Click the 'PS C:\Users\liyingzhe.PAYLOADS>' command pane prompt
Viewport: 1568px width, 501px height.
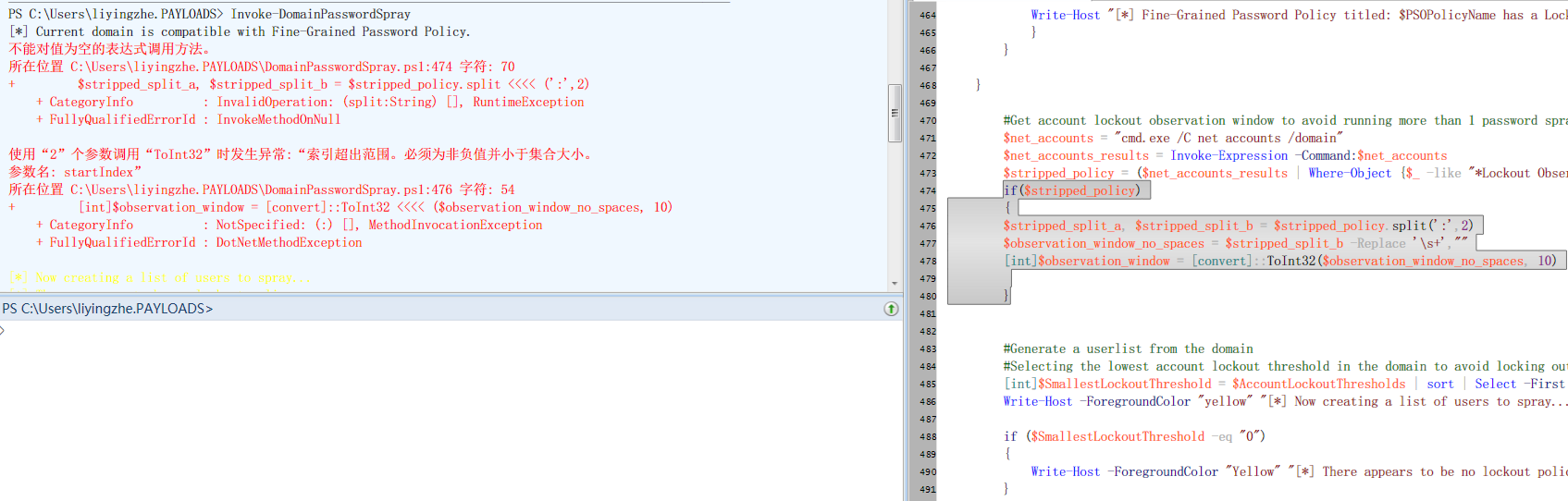click(107, 309)
